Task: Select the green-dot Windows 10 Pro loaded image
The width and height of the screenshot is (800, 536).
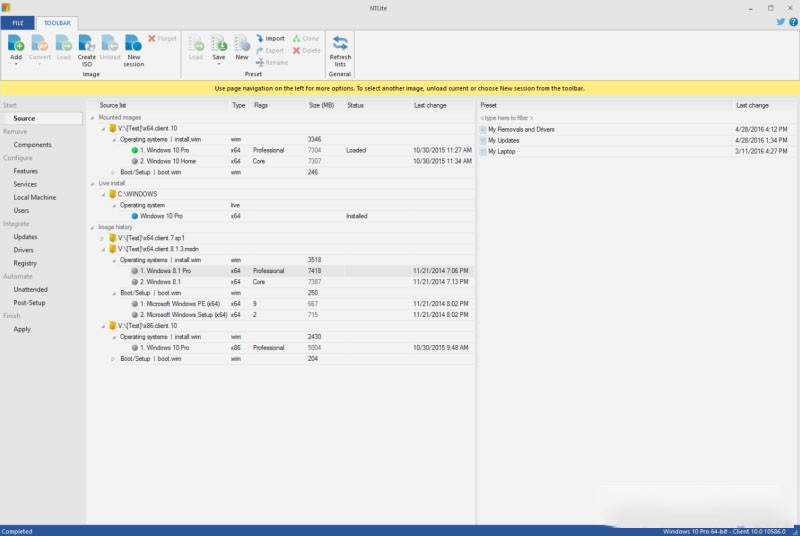Action: (166, 150)
